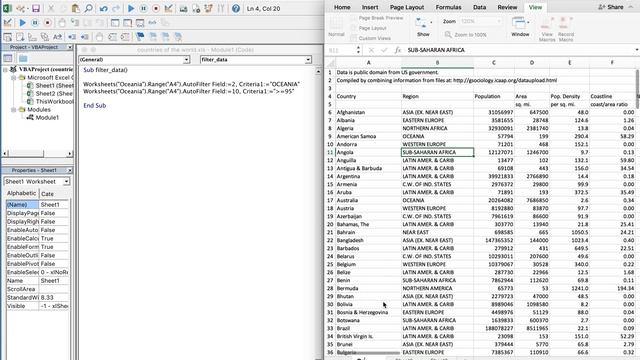Click Zoom to 100% button
The image size is (640, 360).
[x=466, y=35]
